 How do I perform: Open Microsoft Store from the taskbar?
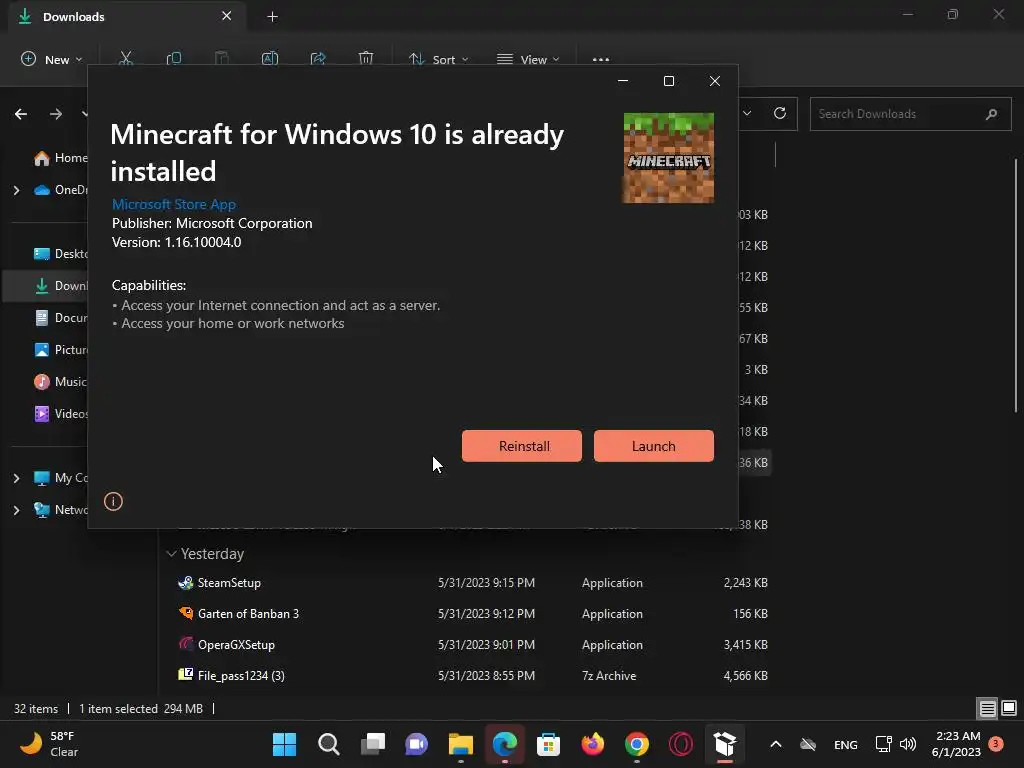[549, 744]
